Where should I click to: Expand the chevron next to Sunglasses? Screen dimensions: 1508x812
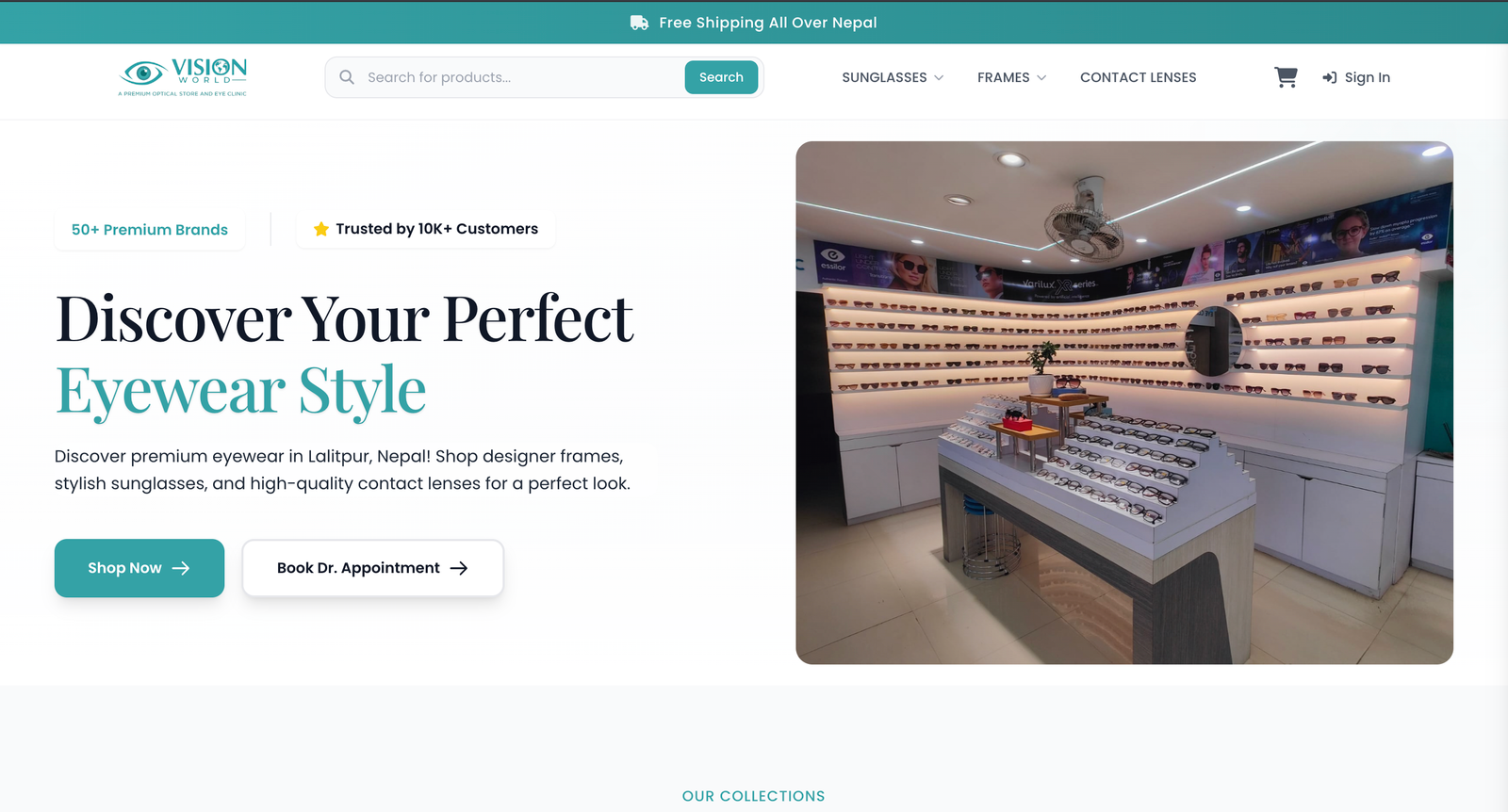[939, 78]
